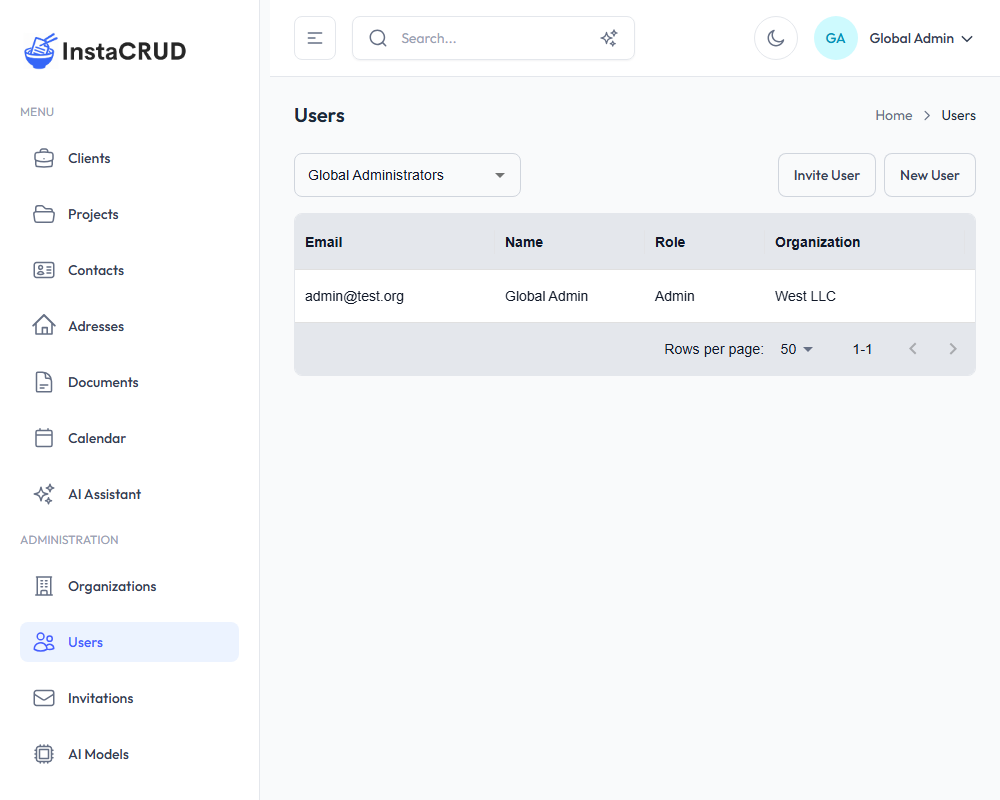Navigate to Home via the breadcrumb
Viewport: 1000px width, 800px height.
pos(894,115)
